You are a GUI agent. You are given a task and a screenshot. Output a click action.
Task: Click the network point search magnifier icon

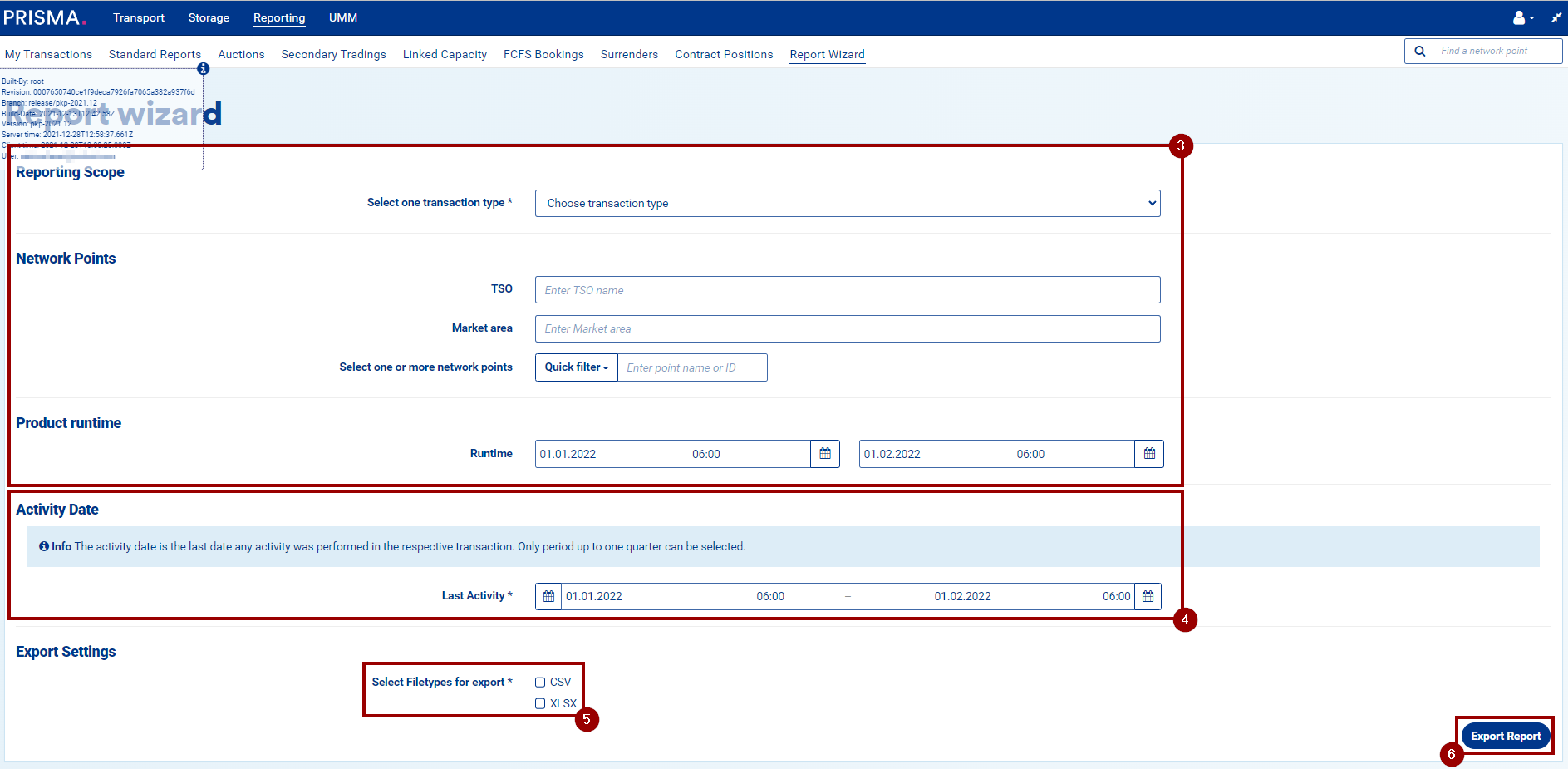tap(1420, 51)
